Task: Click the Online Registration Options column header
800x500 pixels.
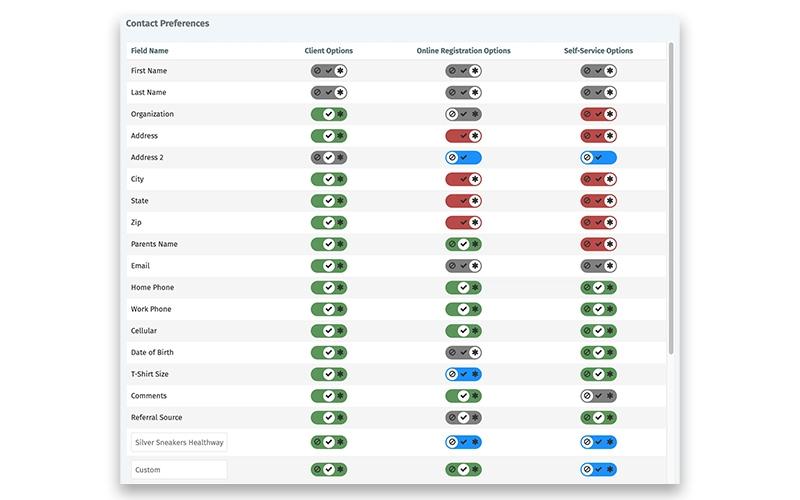Action: (x=463, y=51)
